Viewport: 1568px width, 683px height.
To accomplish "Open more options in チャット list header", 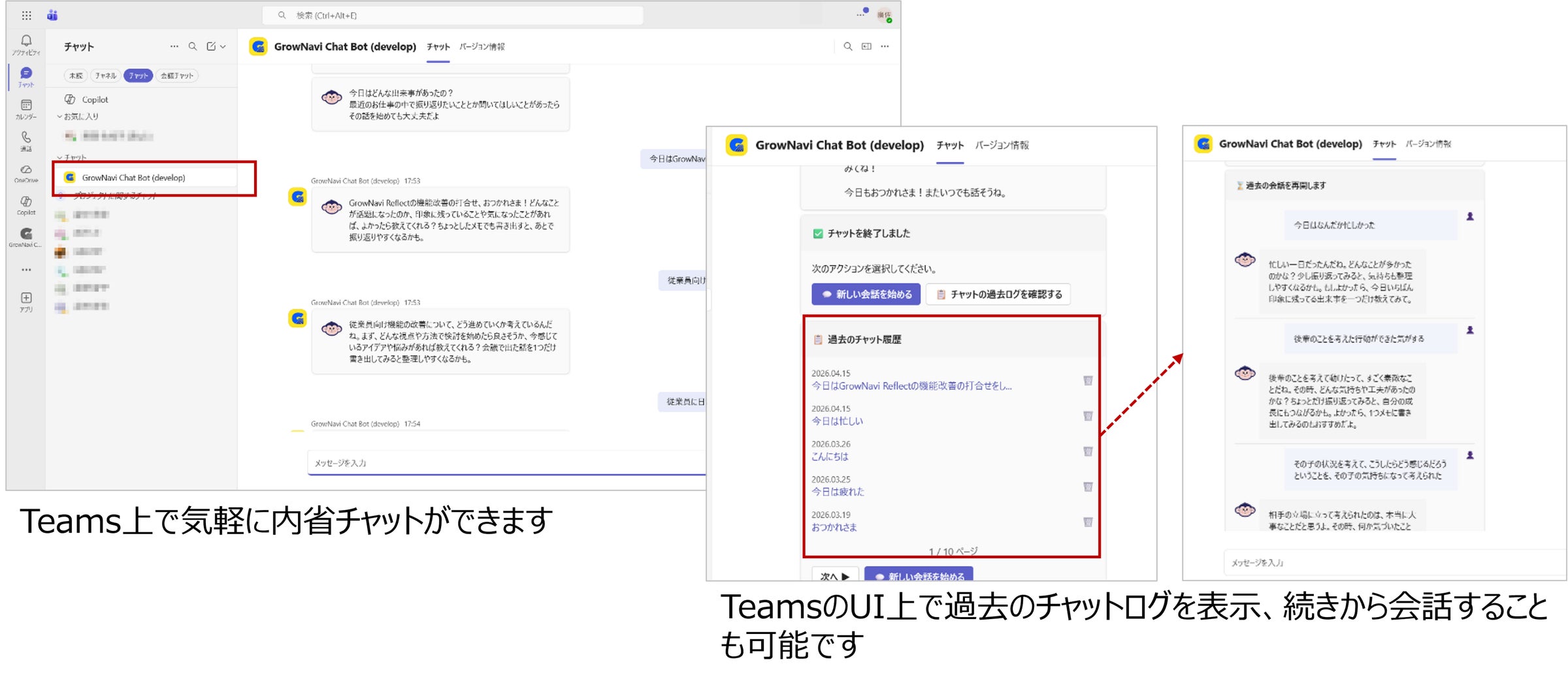I will 174,46.
